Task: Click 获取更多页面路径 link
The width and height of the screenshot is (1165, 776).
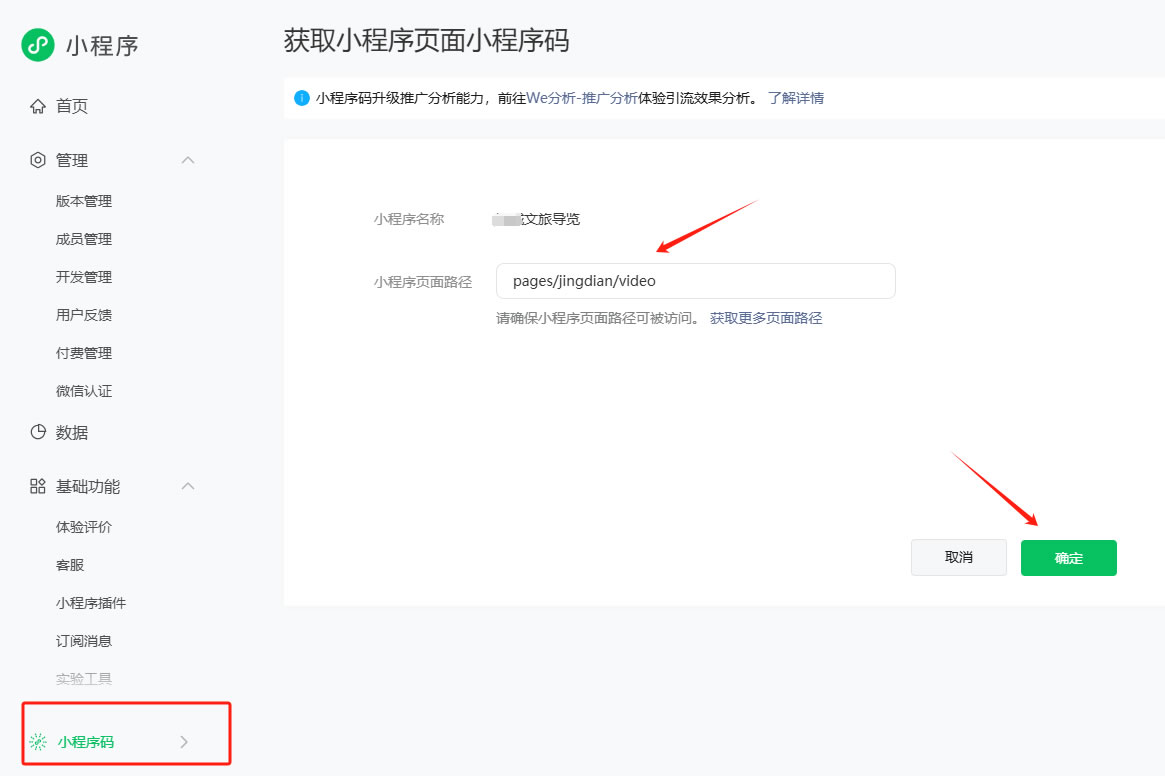Action: click(766, 318)
